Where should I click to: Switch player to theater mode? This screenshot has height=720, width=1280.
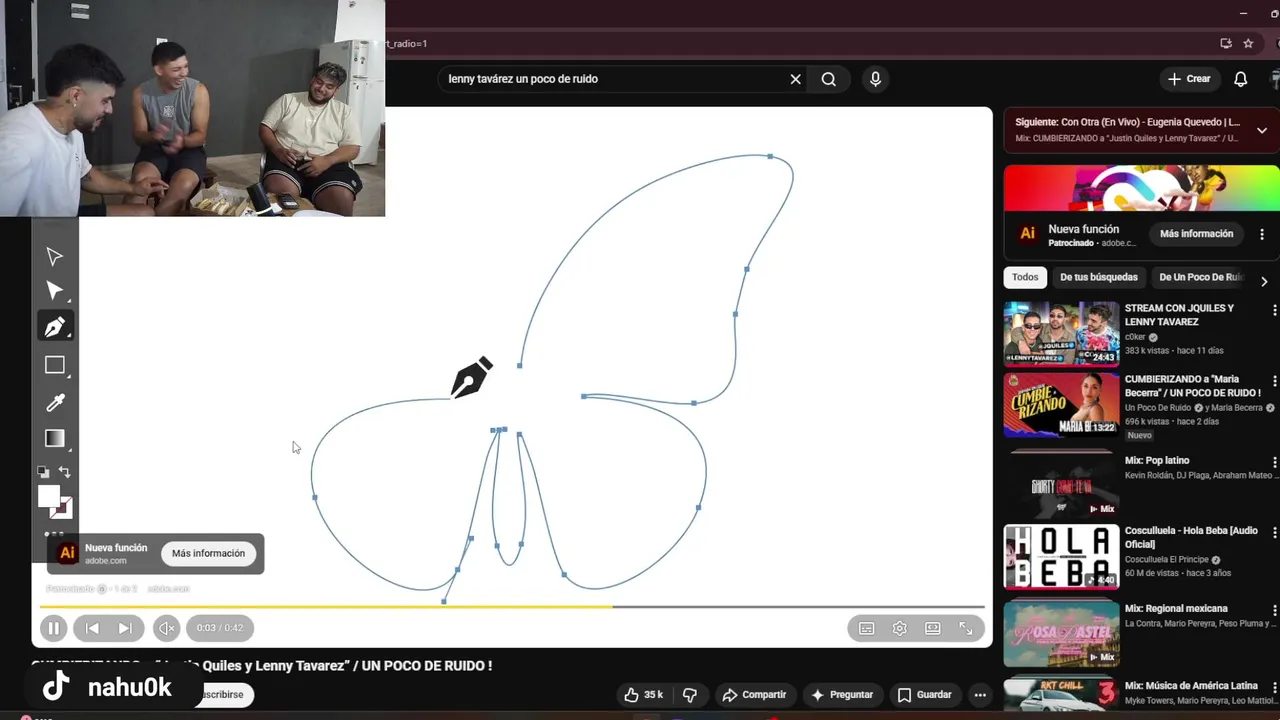(x=933, y=628)
